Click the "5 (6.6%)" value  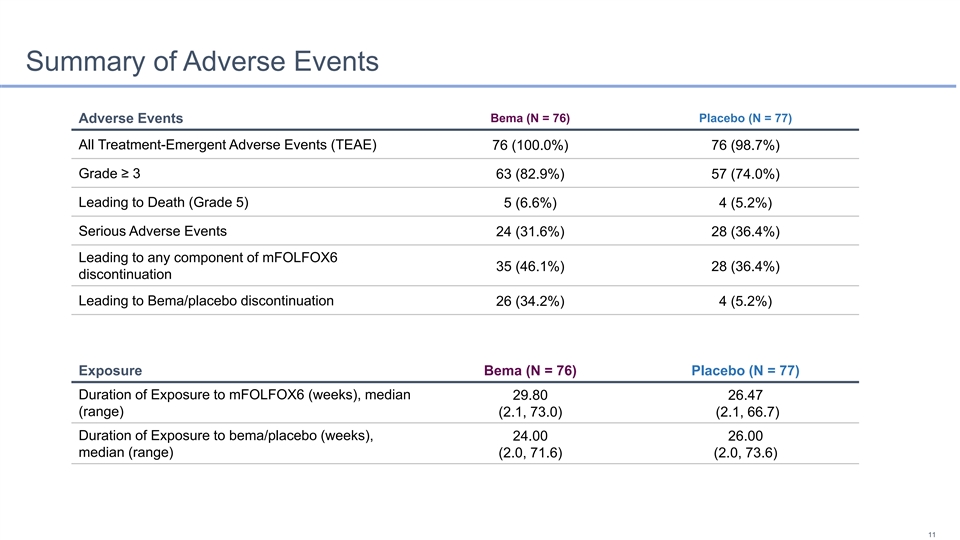pos(530,204)
